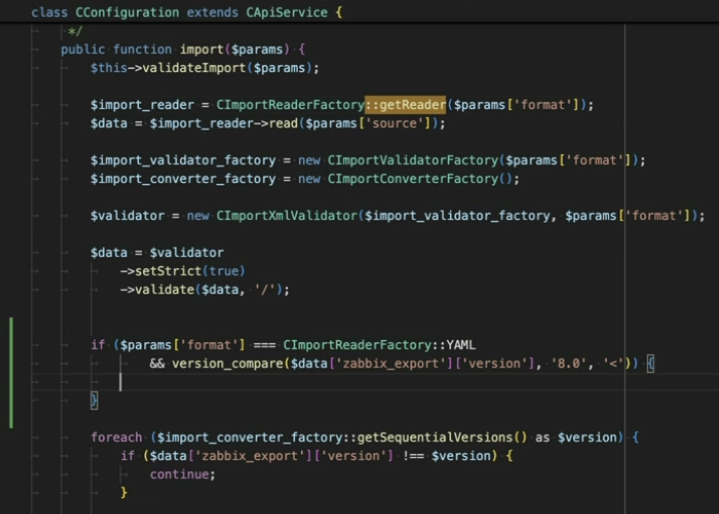Click the '8.0' version string

pyautogui.click(x=572, y=363)
